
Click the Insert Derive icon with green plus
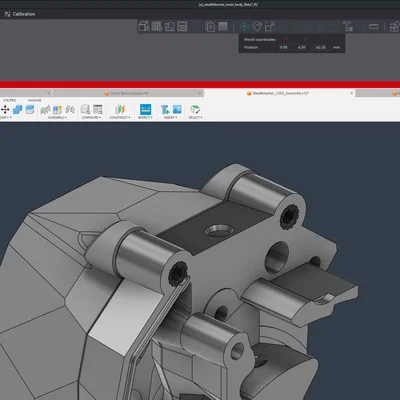click(165, 109)
